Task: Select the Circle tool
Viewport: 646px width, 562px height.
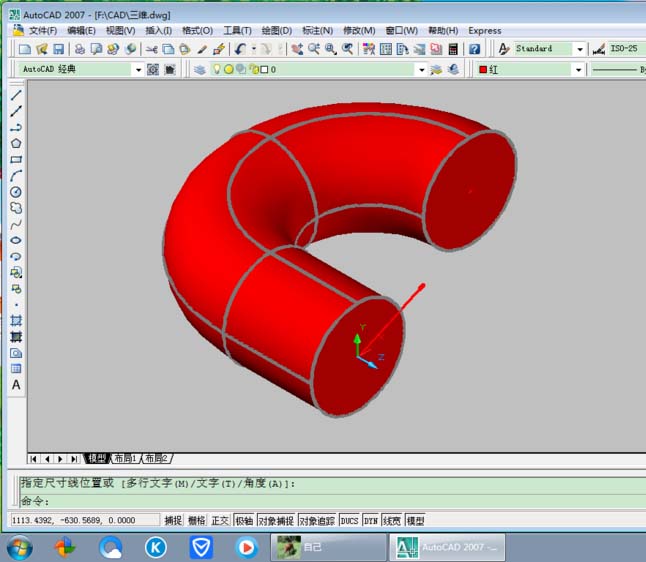Action: coord(16,192)
